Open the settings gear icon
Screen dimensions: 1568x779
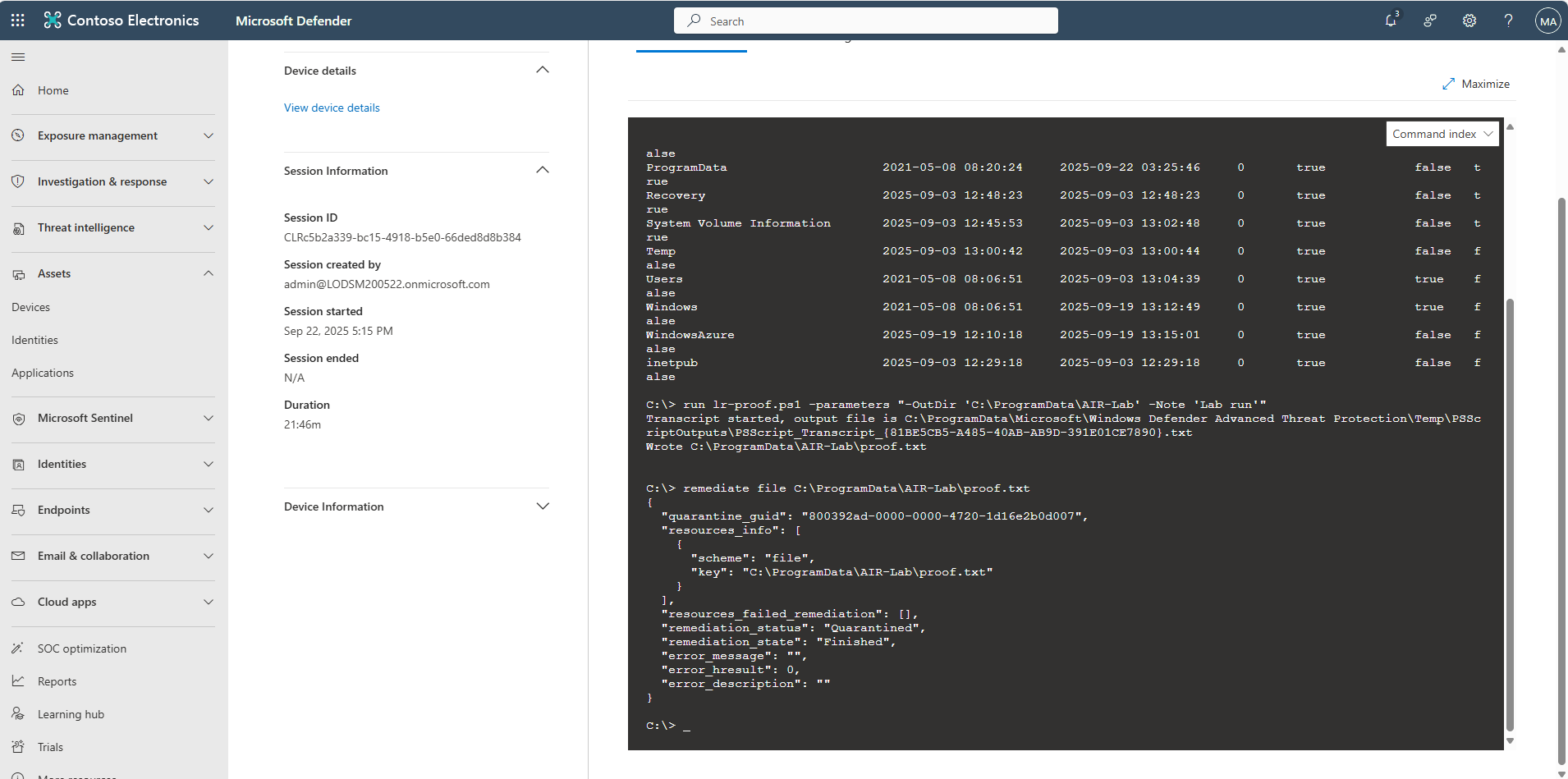tap(1469, 21)
